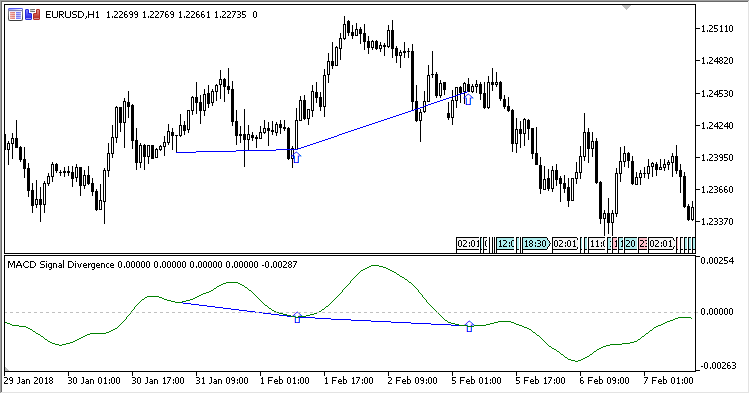
Task: Click the 18:30 economic event marker
Action: coord(536,244)
